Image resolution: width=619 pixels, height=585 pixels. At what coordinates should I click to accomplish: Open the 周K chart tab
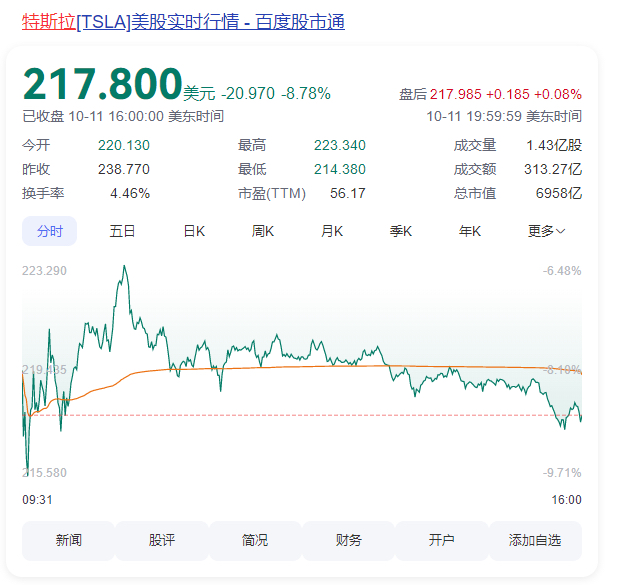coord(263,231)
